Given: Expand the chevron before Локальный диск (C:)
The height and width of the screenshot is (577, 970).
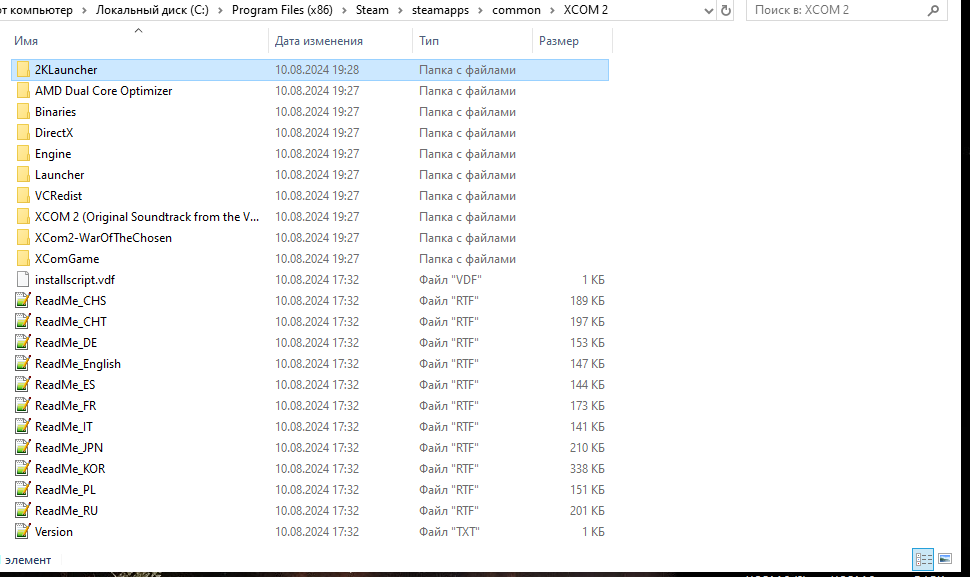Looking at the screenshot, I should pos(84,11).
